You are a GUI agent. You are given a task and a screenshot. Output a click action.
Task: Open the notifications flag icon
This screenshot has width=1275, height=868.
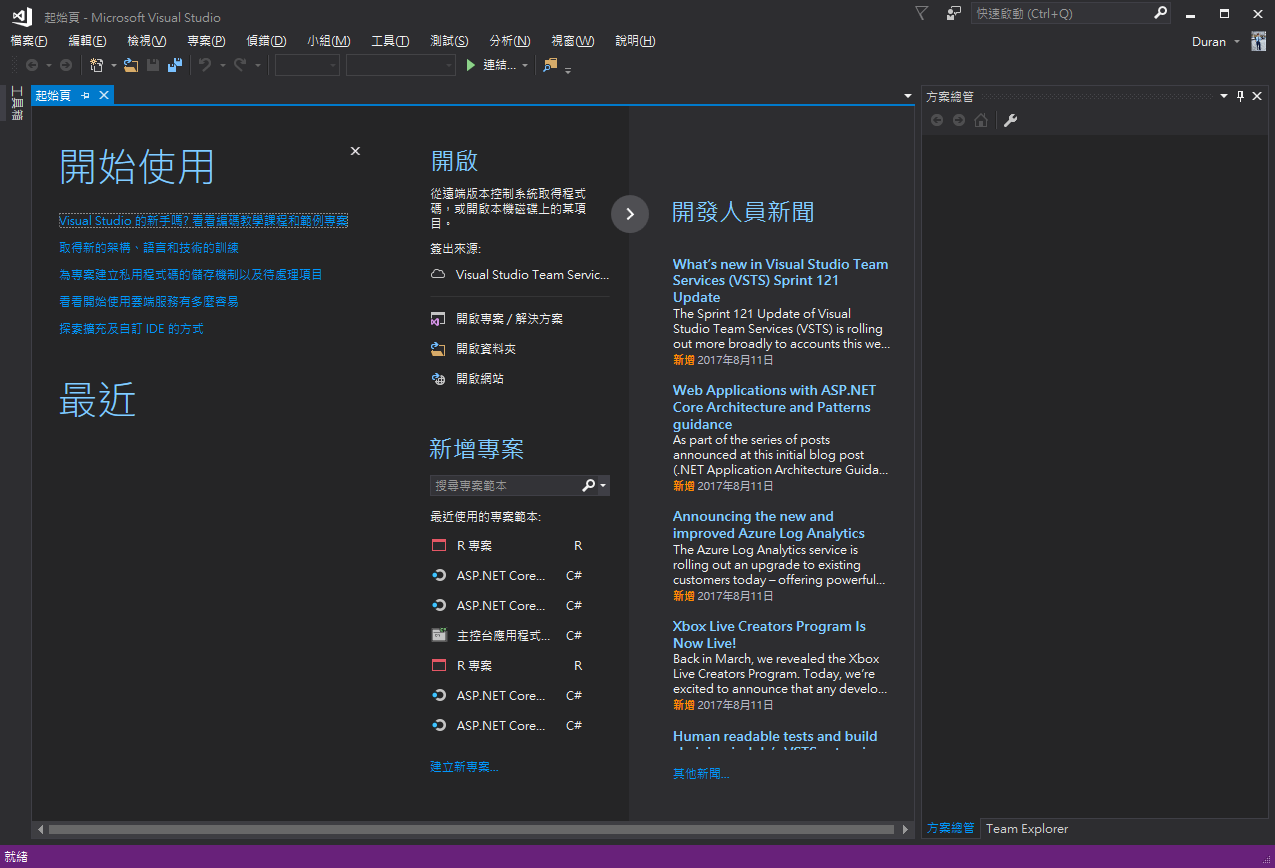click(x=921, y=13)
